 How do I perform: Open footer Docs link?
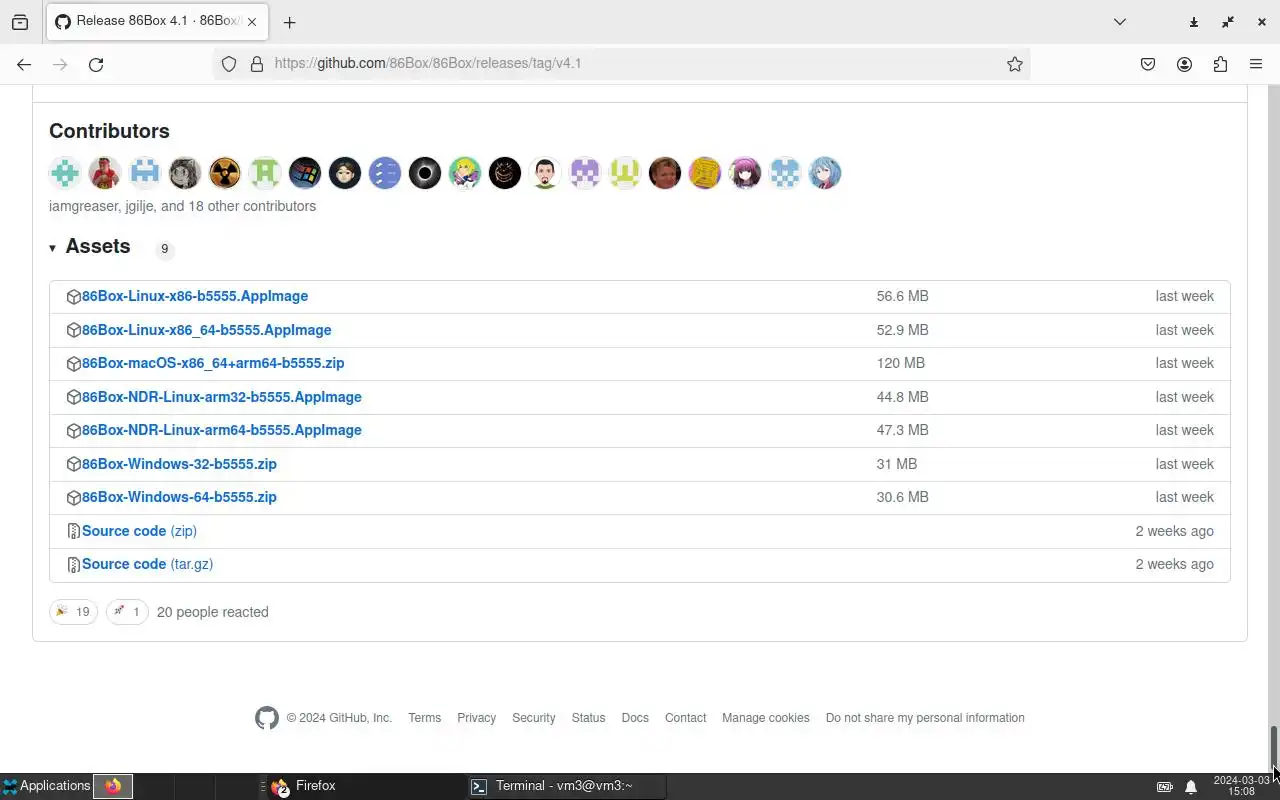point(635,718)
